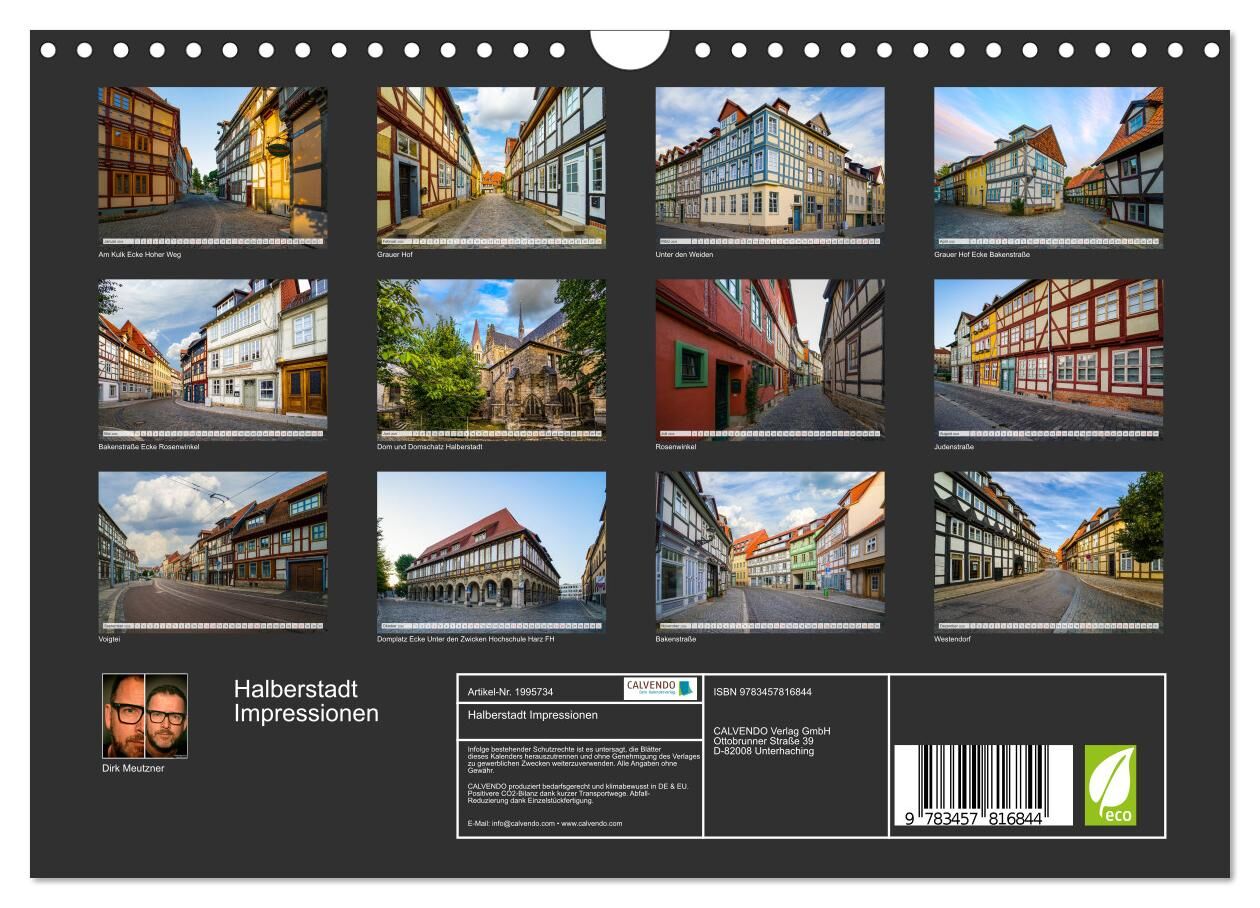Open the Am Kulk Ecke Hoher Weg photo
Image resolution: width=1260 pixels, height=908 pixels.
tap(212, 163)
